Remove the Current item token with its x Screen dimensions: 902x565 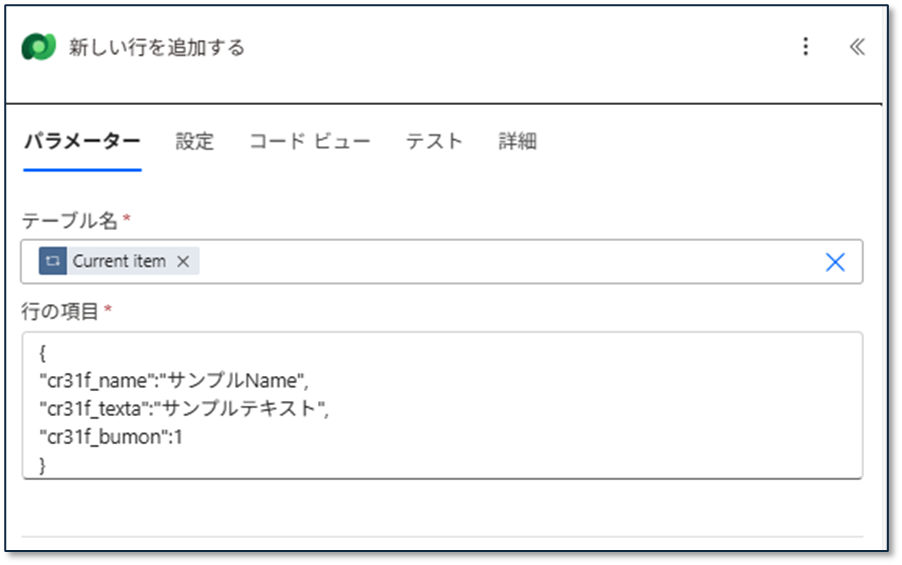(183, 261)
